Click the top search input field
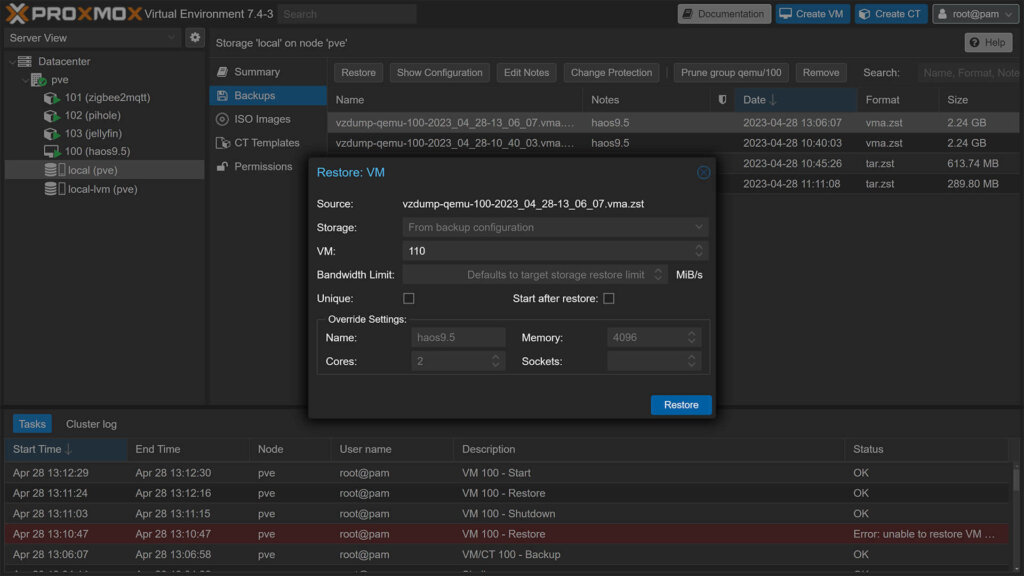Image resolution: width=1024 pixels, height=576 pixels. [347, 13]
